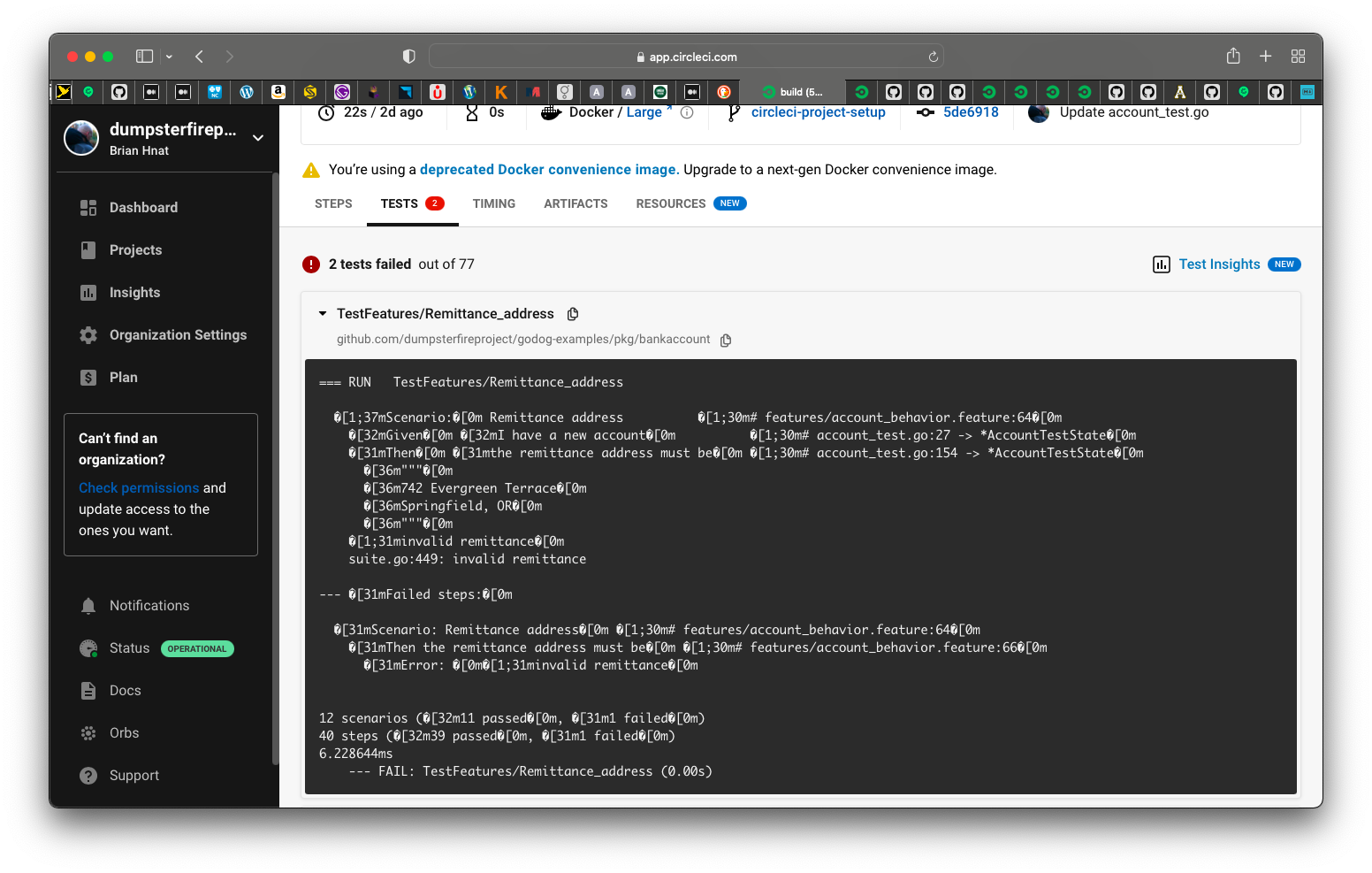Screen dimensions: 1372x873
Task: Expand the organization switcher chevron
Action: [x=258, y=138]
